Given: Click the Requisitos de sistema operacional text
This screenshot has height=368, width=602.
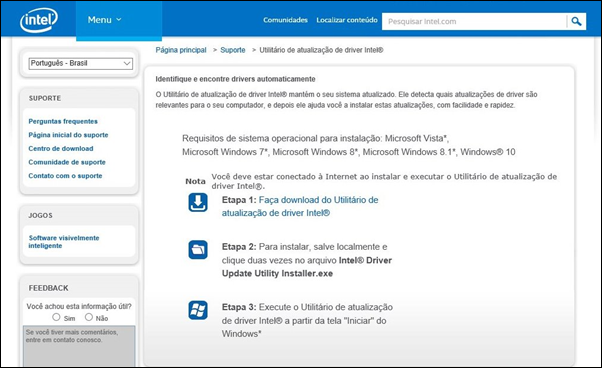Looking at the screenshot, I should pyautogui.click(x=349, y=145).
